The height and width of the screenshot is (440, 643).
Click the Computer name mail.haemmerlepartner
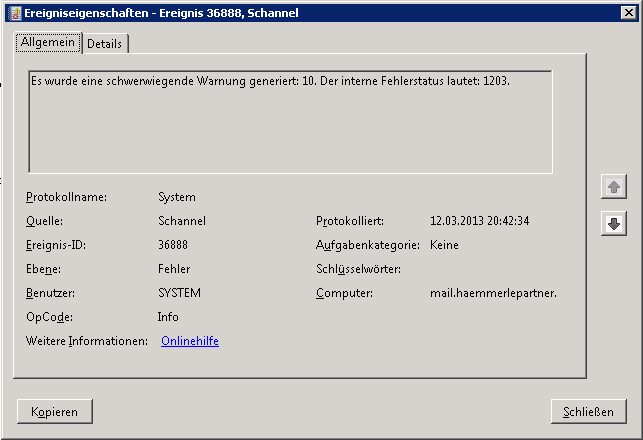point(493,293)
